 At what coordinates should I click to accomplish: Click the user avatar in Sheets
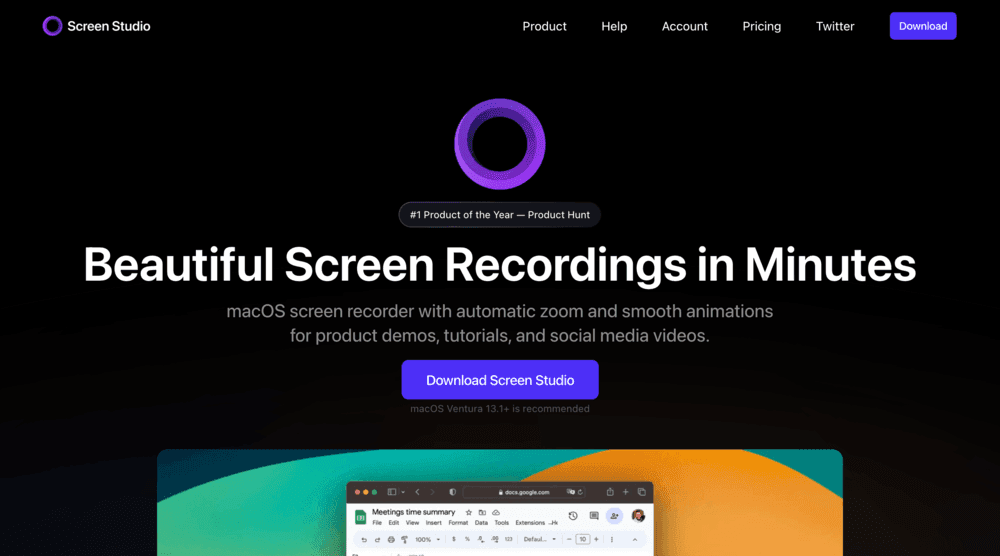[638, 516]
